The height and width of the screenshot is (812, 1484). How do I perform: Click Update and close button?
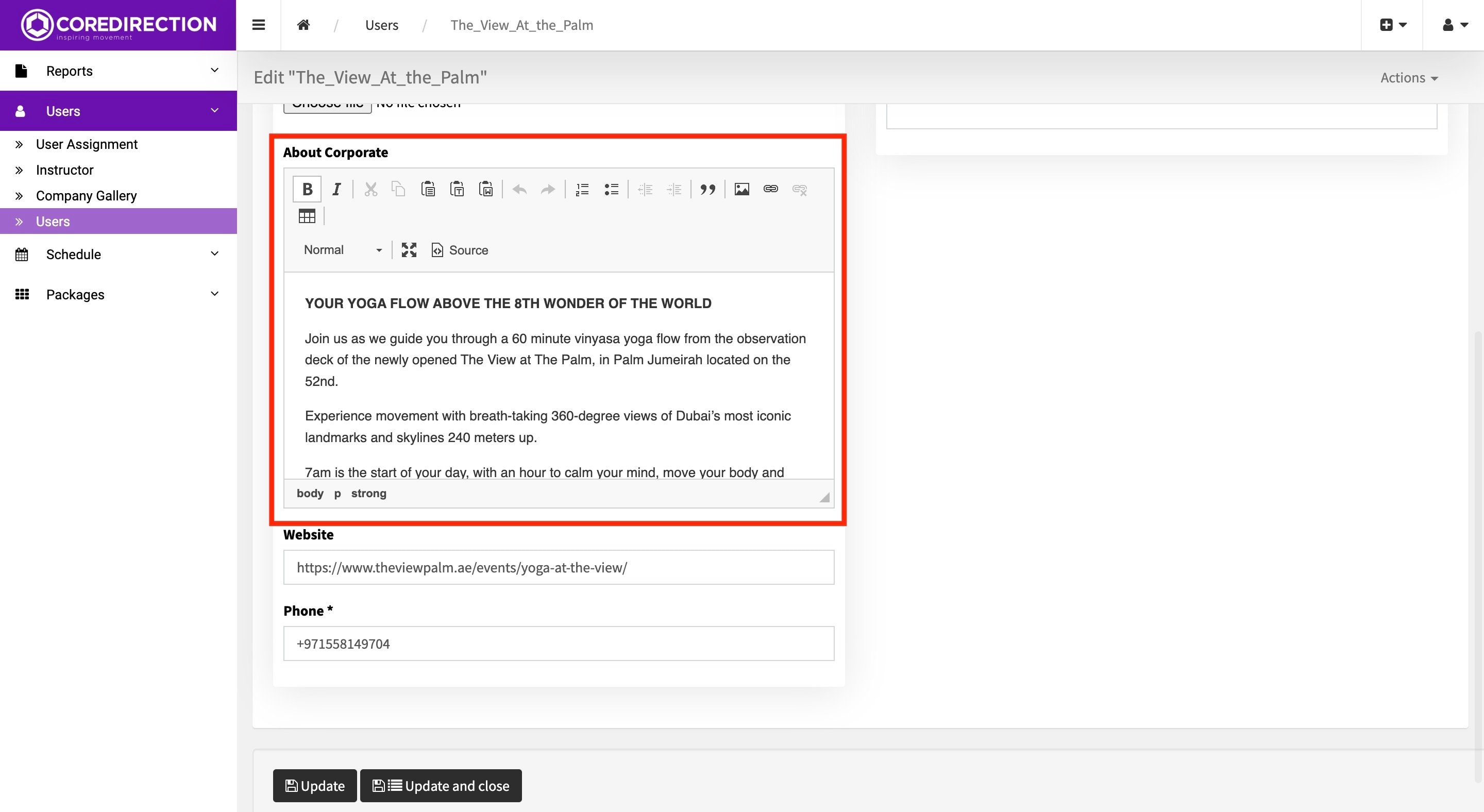coord(441,786)
